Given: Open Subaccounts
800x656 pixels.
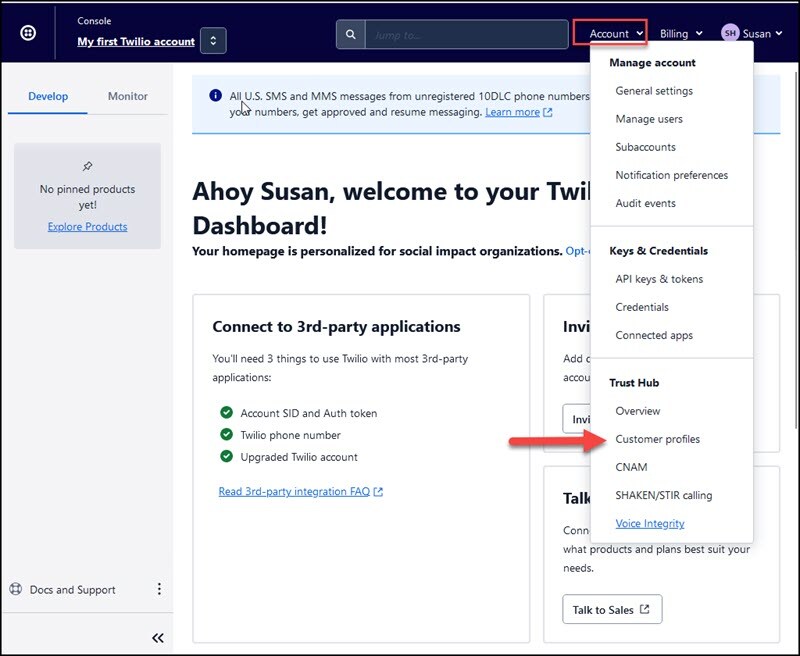Looking at the screenshot, I should (x=645, y=147).
